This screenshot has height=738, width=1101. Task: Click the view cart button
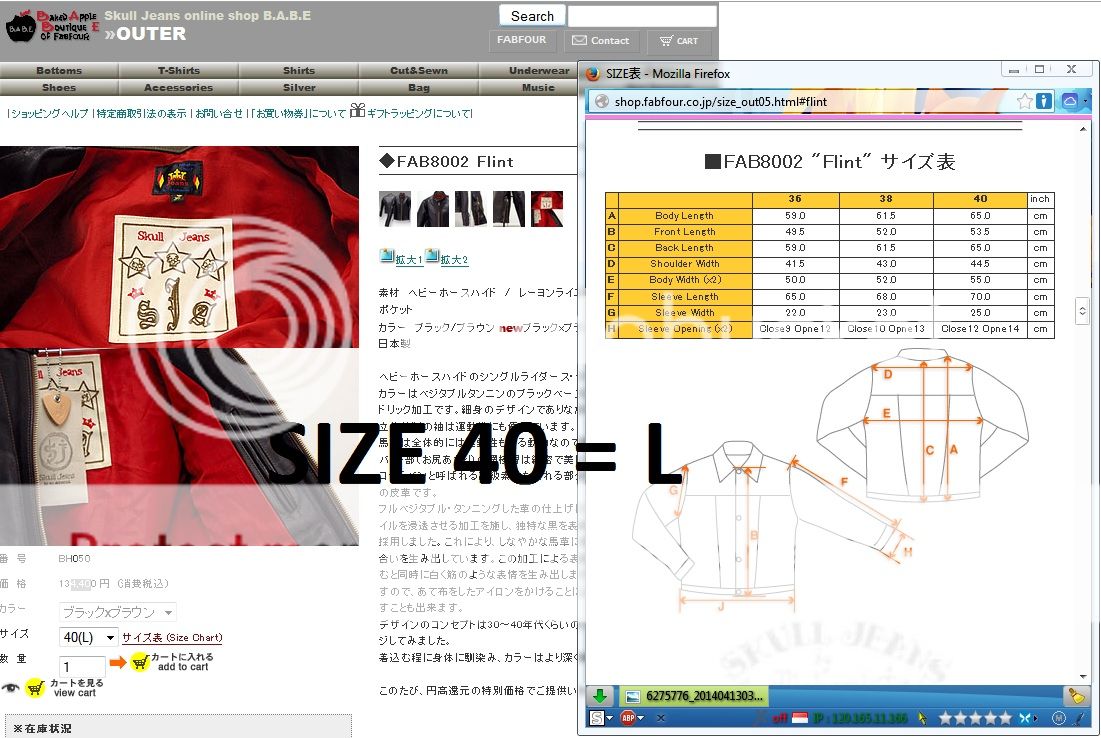pos(65,687)
